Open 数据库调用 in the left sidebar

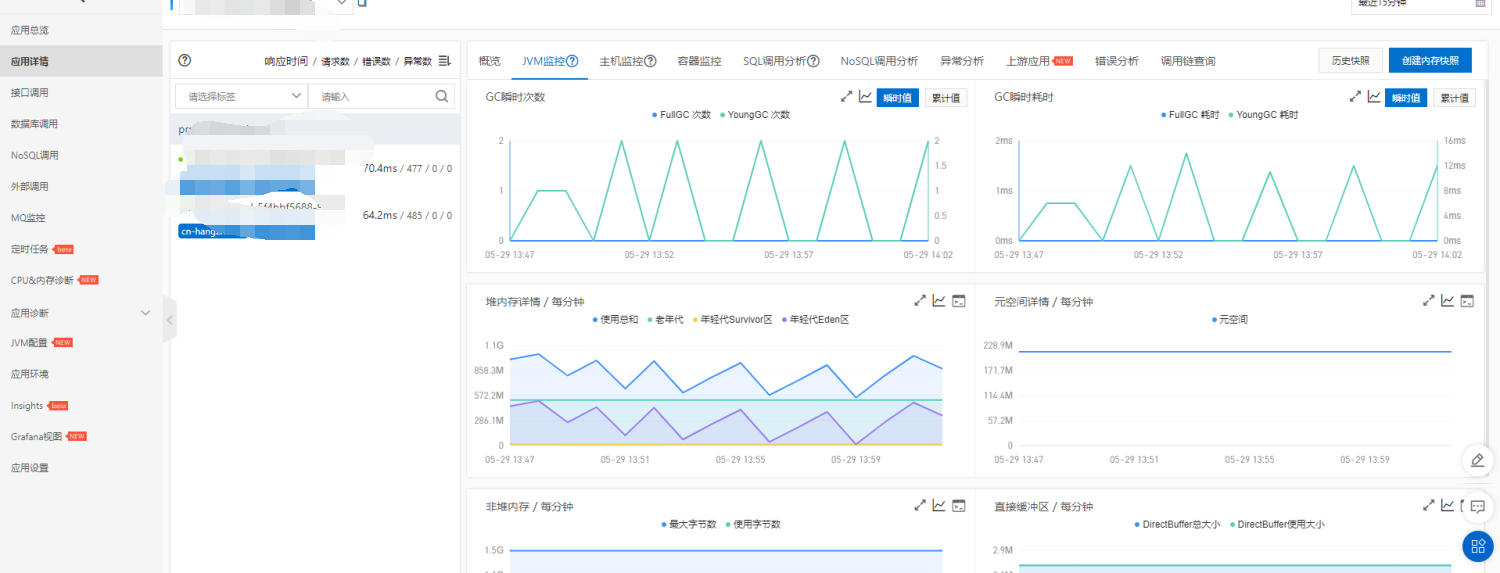pos(34,124)
